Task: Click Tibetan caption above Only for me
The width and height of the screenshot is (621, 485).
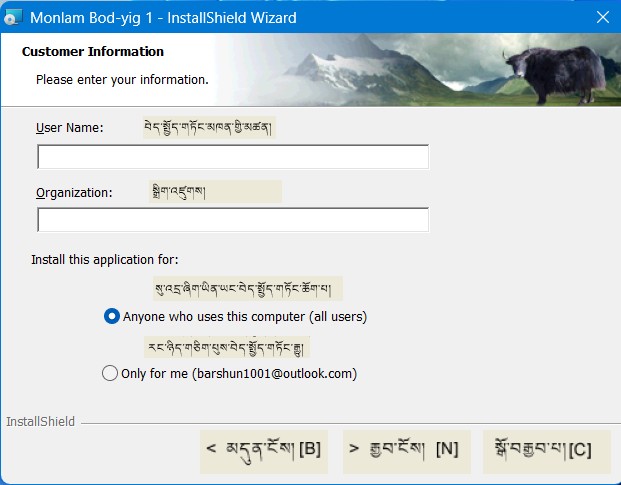Action: (x=227, y=347)
